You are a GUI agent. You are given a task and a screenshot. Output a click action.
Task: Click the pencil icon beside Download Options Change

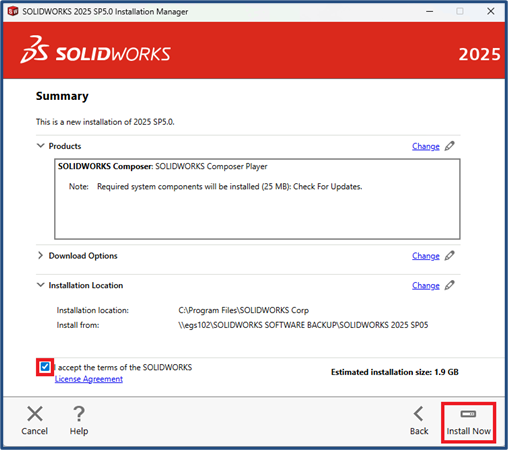pyautogui.click(x=449, y=255)
